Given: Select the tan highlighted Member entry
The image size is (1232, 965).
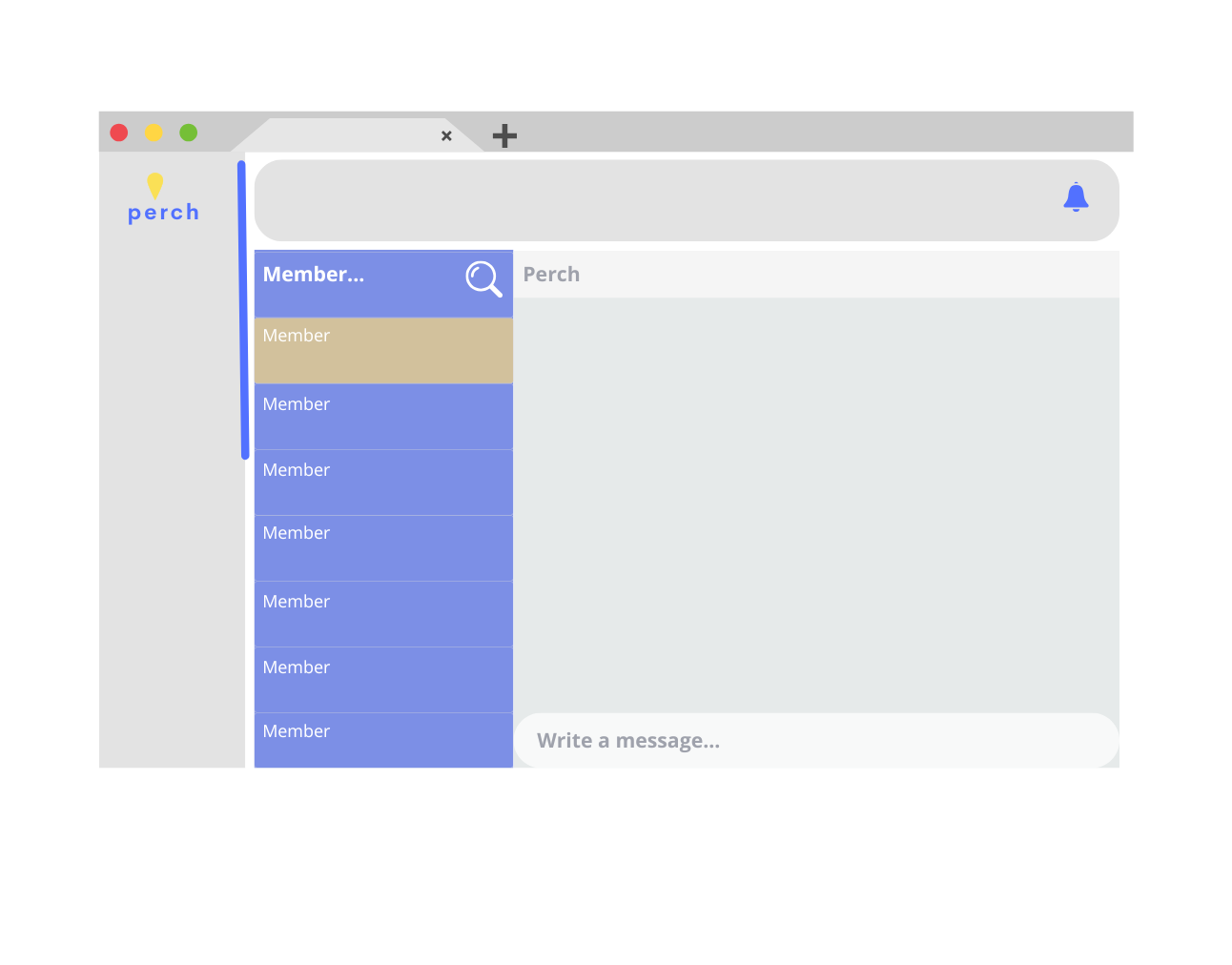Looking at the screenshot, I should pos(383,350).
